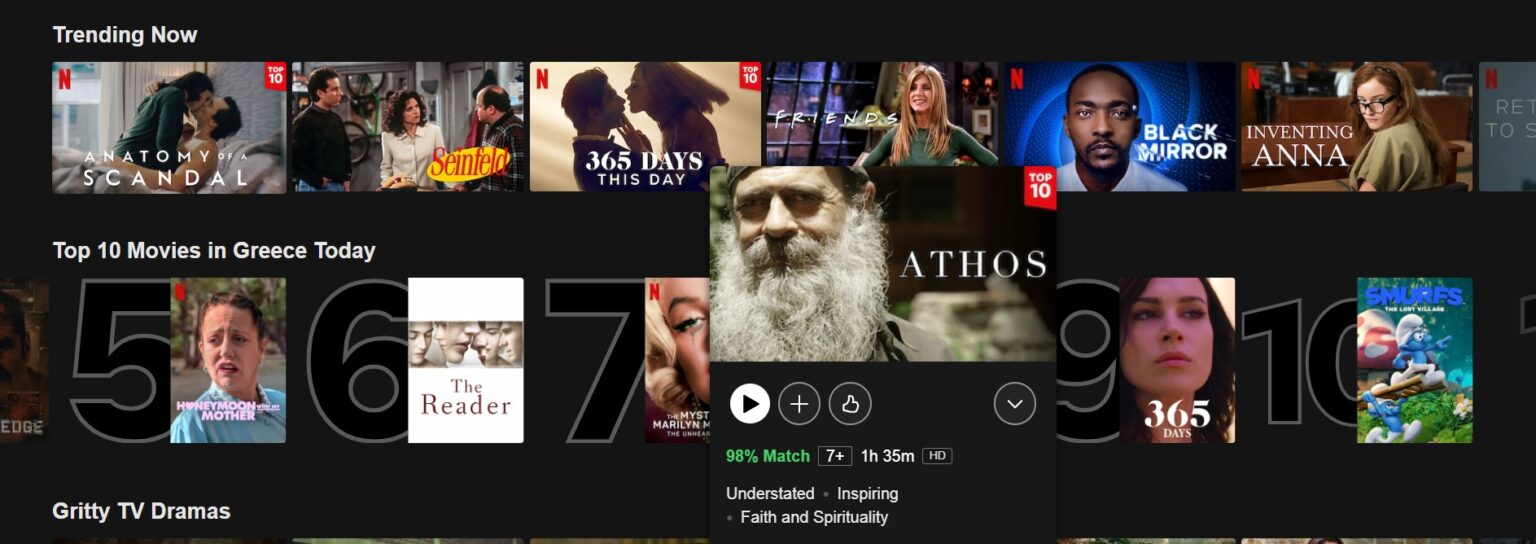Select the Seinfeld show tile
1536x544 pixels.
click(x=407, y=127)
